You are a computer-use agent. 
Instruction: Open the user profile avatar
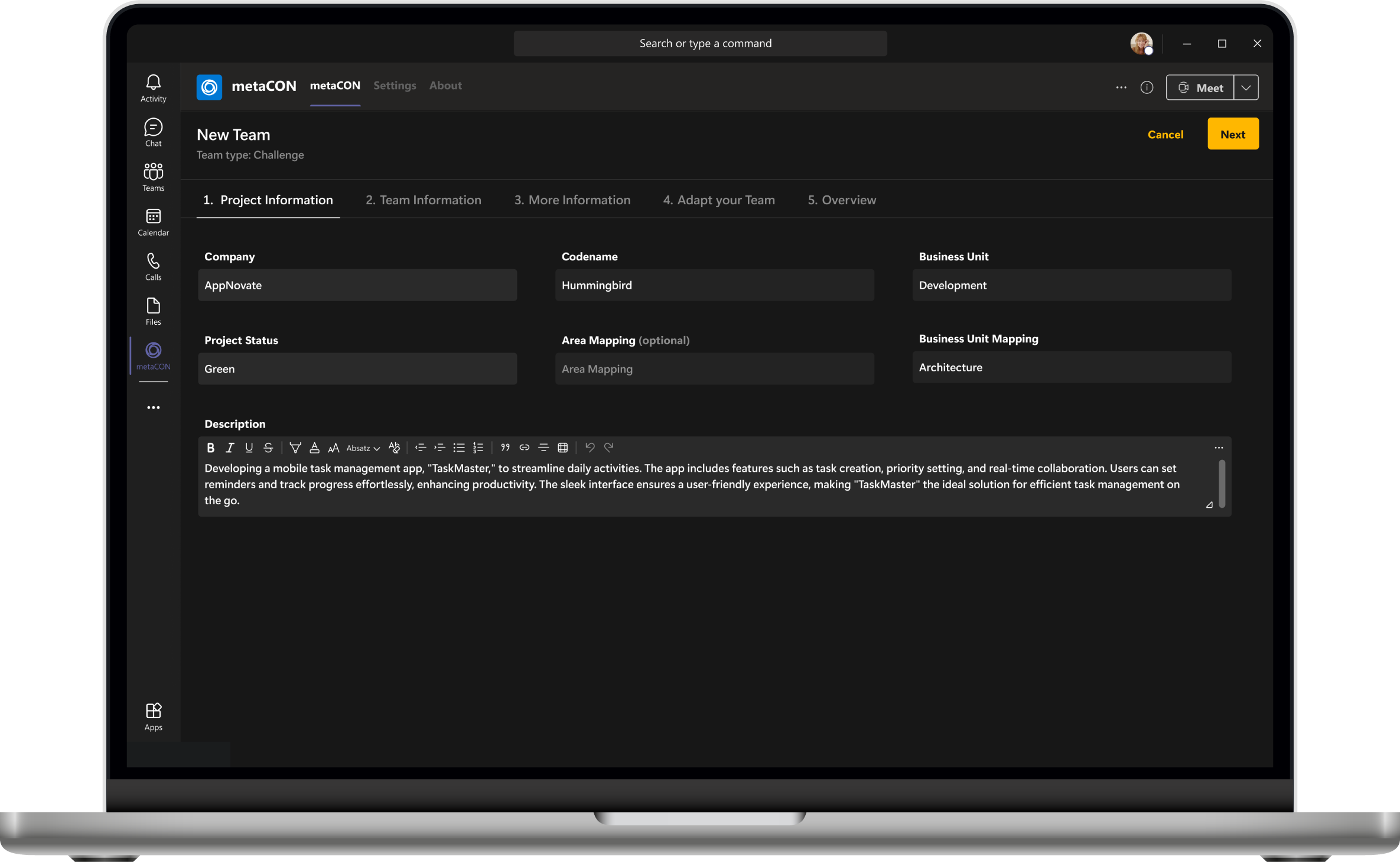point(1141,43)
